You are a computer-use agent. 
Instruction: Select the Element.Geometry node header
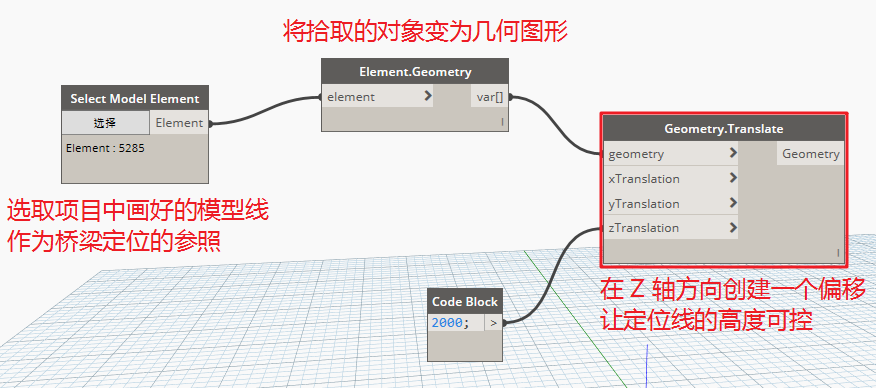(415, 72)
